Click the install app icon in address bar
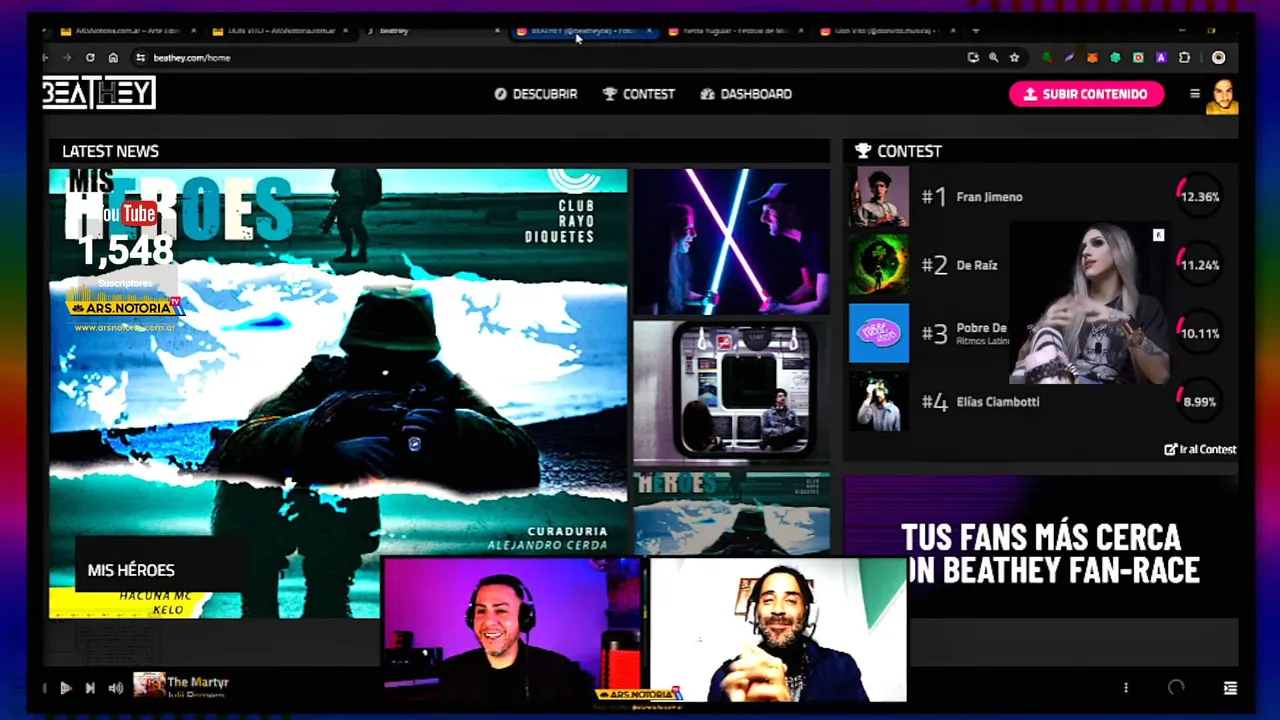This screenshot has height=720, width=1280. coord(973,58)
